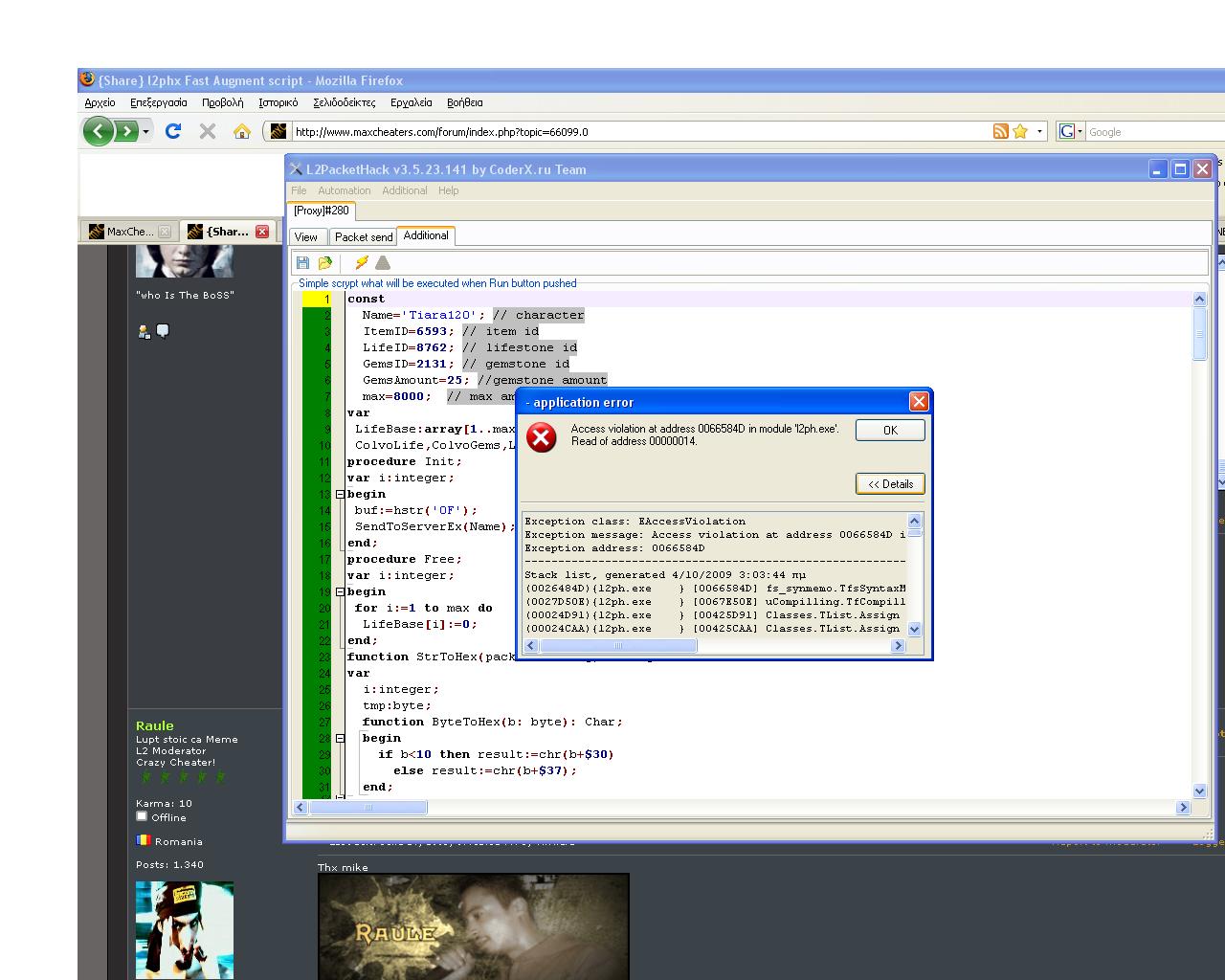Image resolution: width=1225 pixels, height=980 pixels.
Task: Bookmark this page with the star icon
Action: [x=1020, y=131]
